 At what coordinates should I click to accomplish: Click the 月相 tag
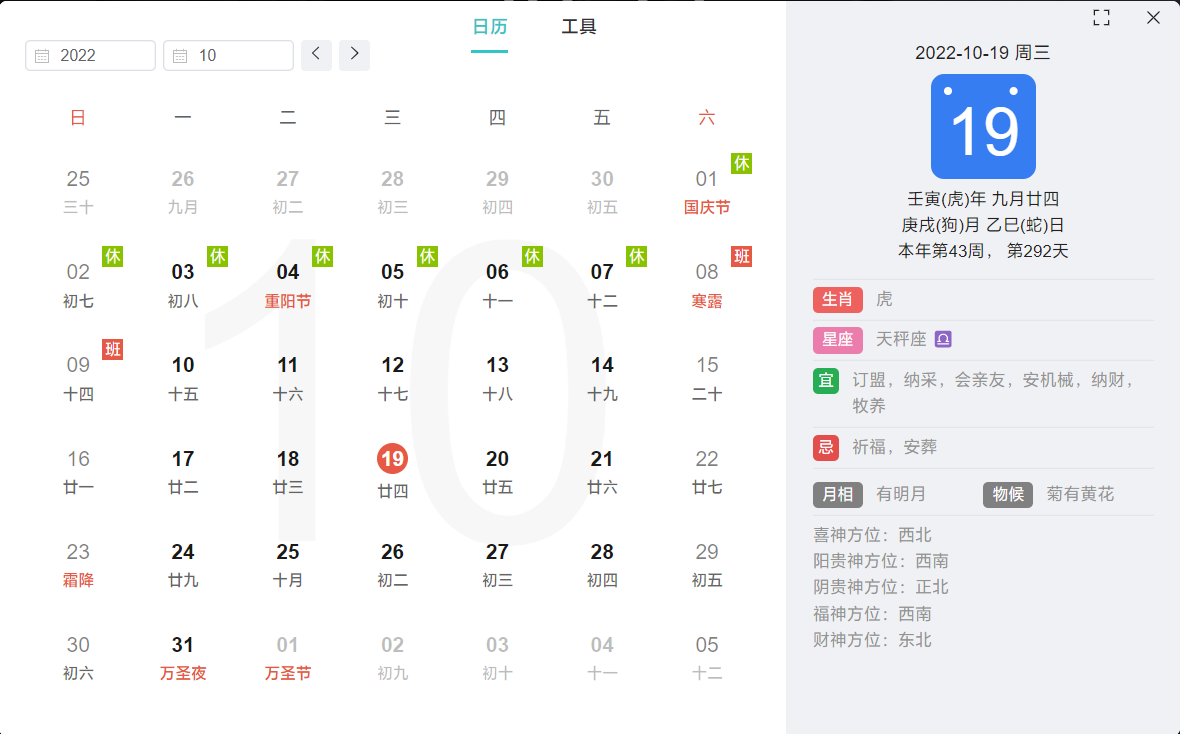(838, 495)
